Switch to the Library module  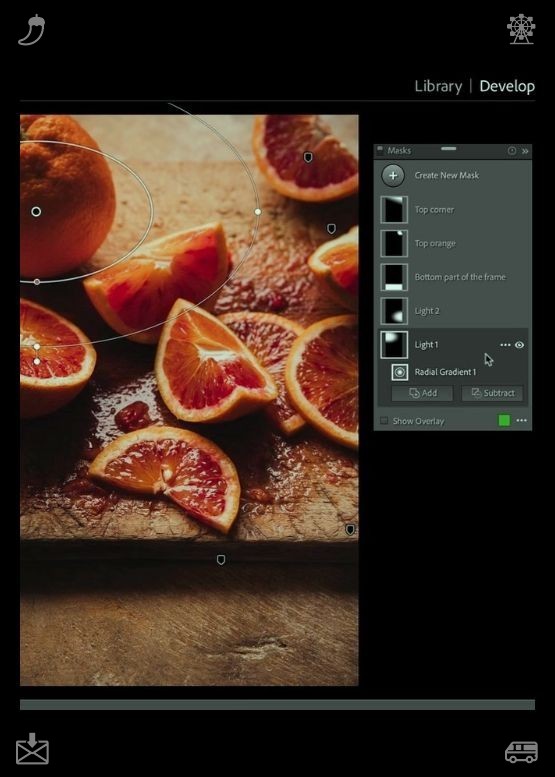(438, 86)
